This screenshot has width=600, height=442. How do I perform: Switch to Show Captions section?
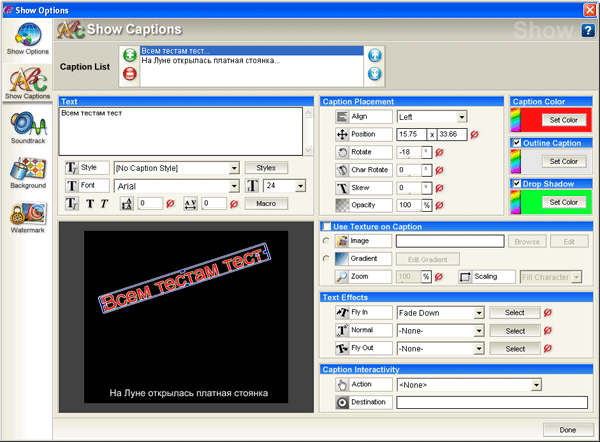coord(28,83)
